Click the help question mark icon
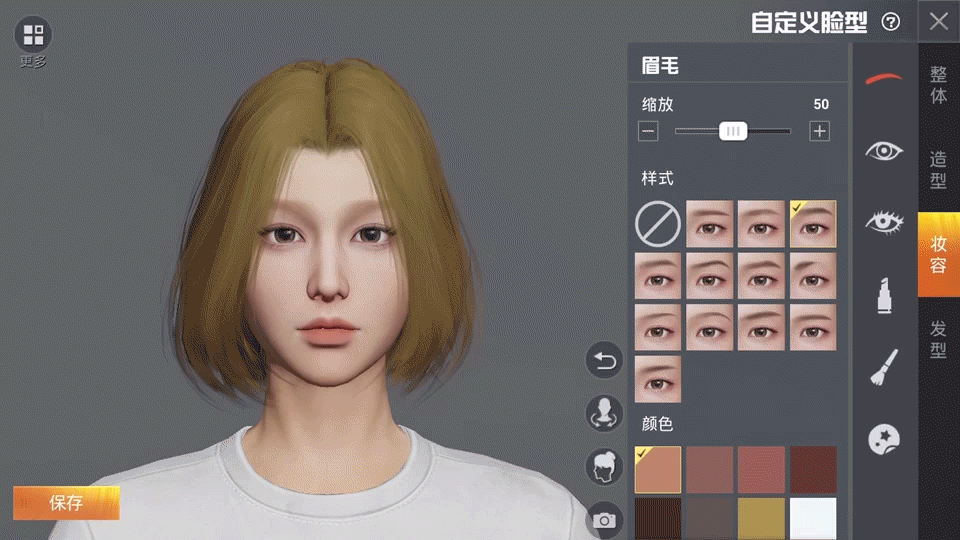This screenshot has height=540, width=960. click(890, 22)
